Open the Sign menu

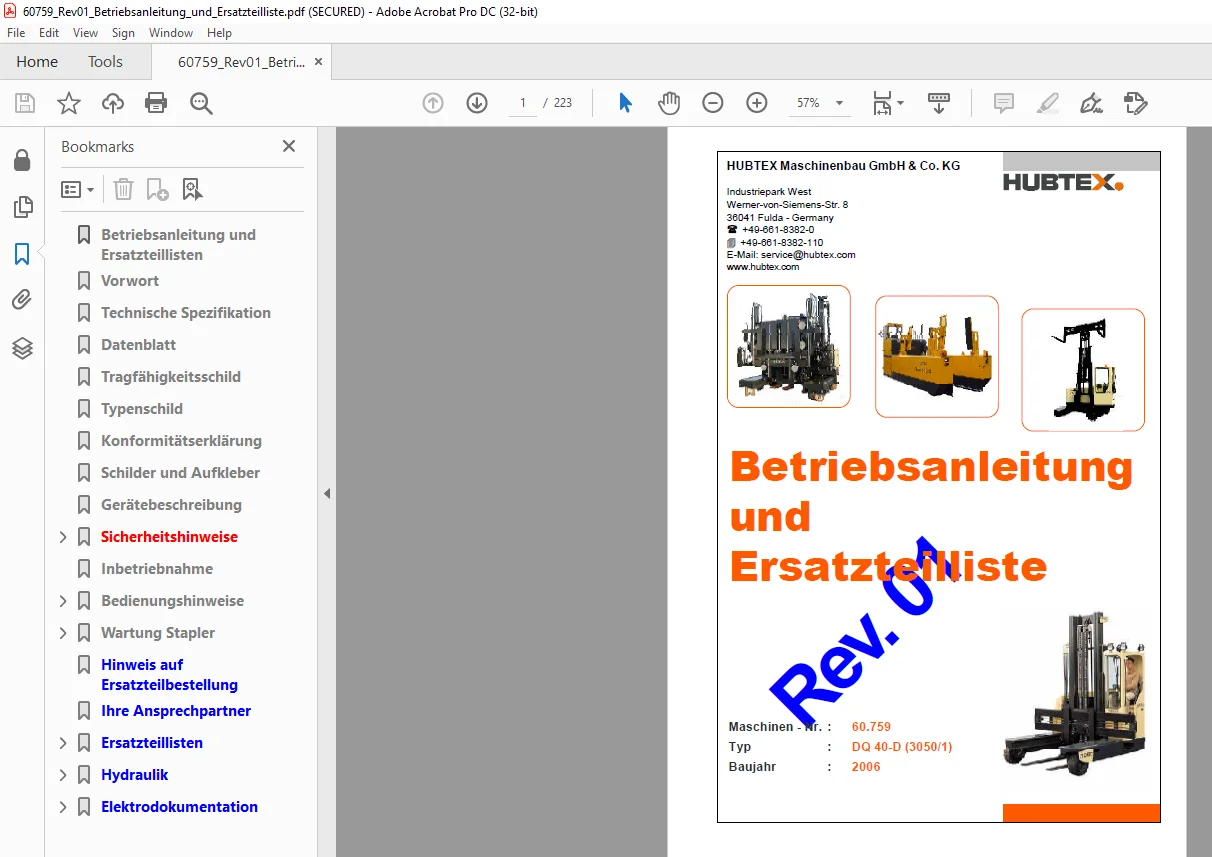tap(123, 33)
